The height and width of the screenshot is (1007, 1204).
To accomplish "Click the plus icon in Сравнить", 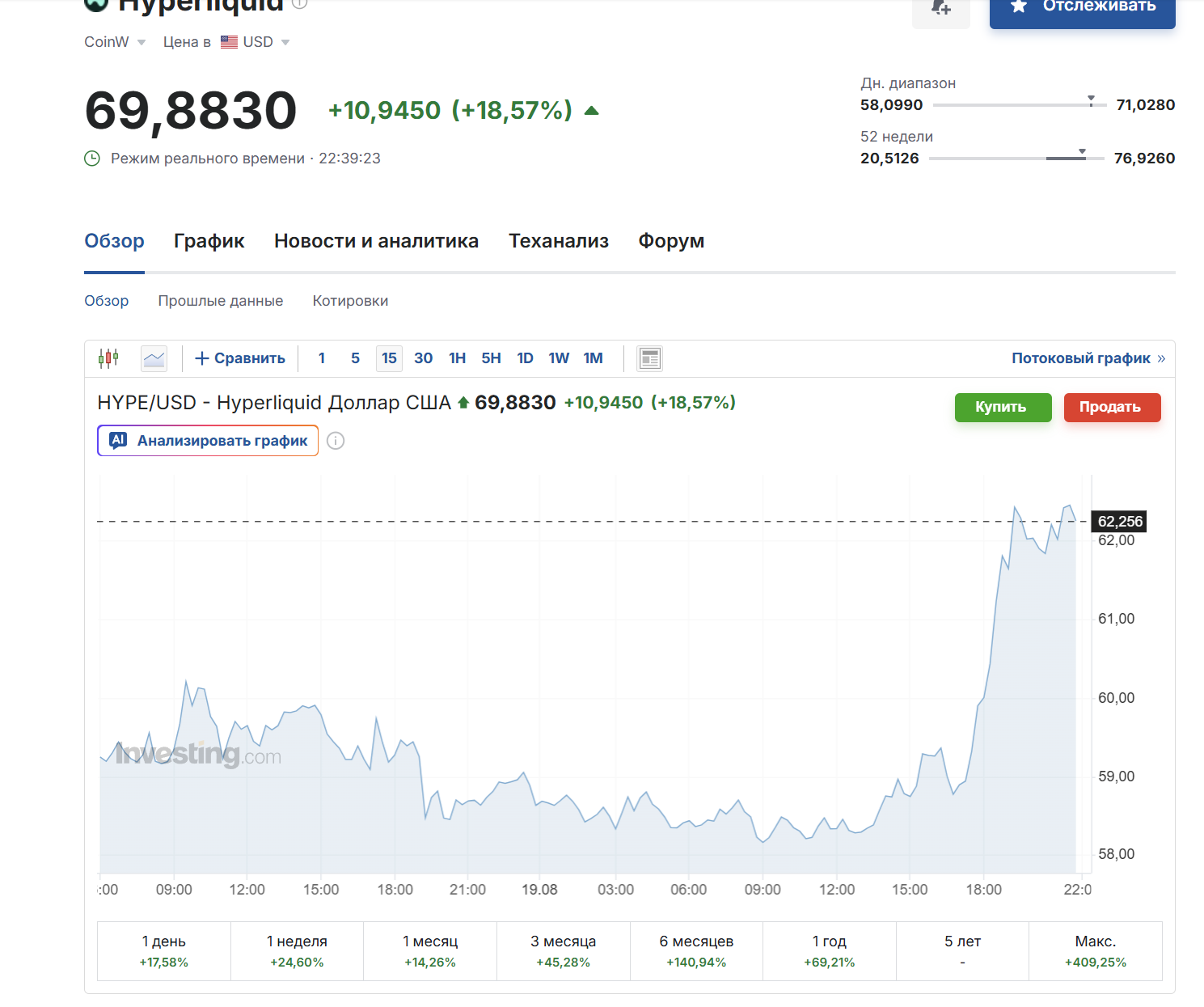I will click(x=202, y=358).
